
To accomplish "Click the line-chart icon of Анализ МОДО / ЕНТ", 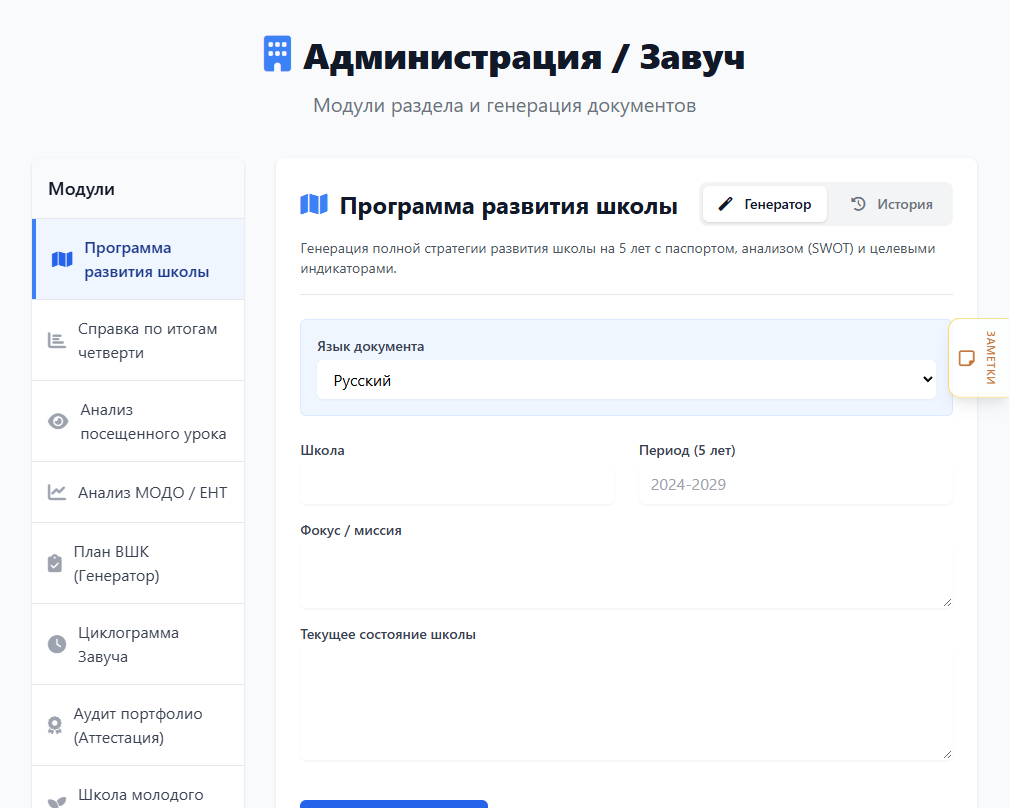I will tap(57, 492).
